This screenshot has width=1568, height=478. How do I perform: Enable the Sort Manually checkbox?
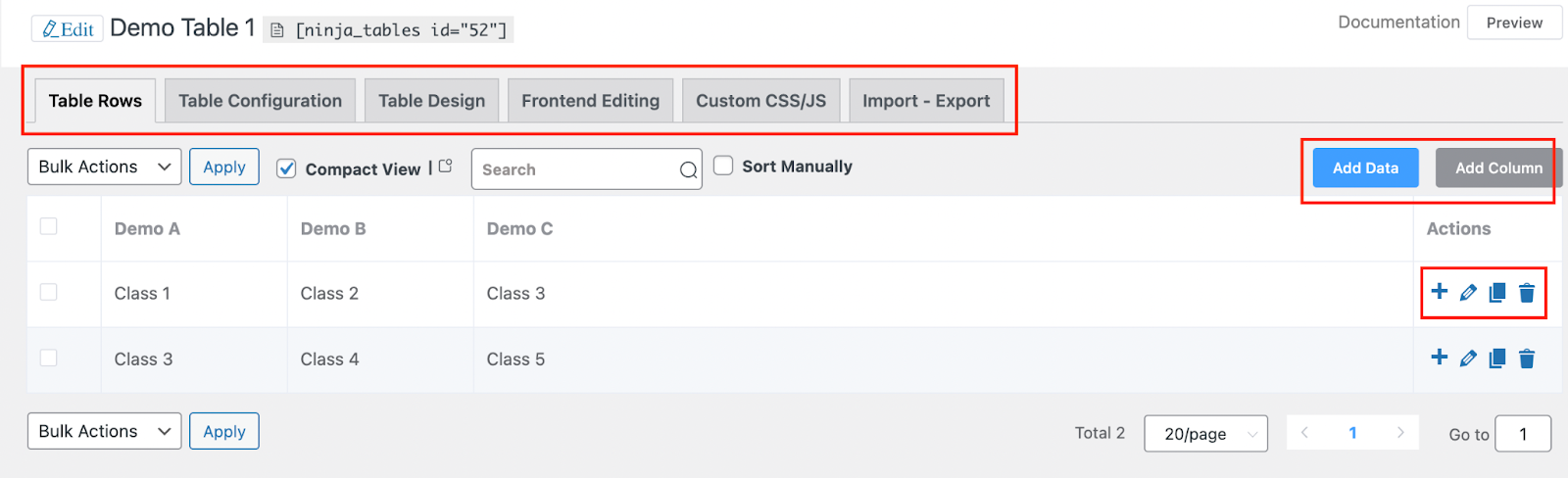click(x=723, y=166)
